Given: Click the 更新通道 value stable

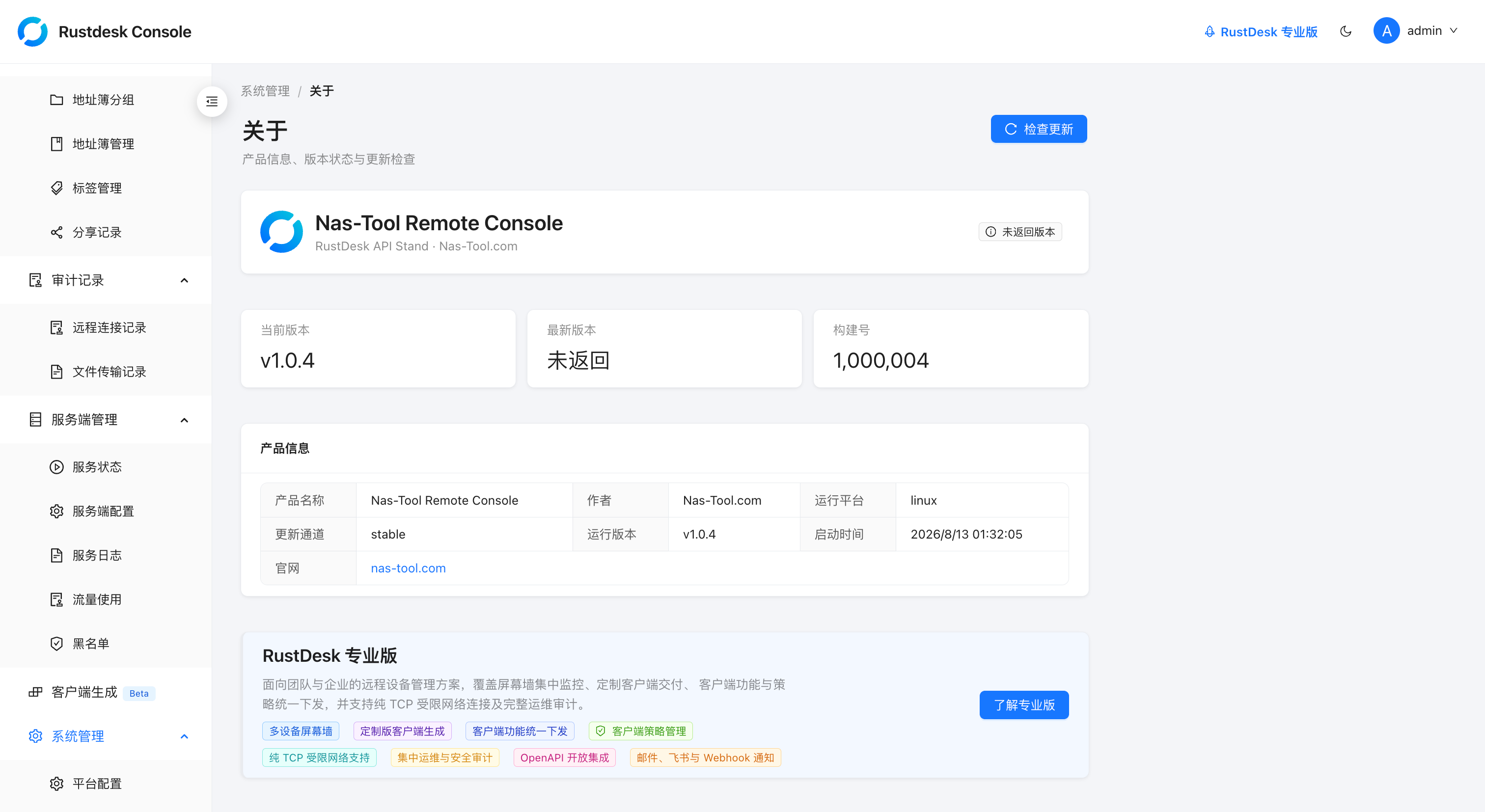Looking at the screenshot, I should click(388, 534).
